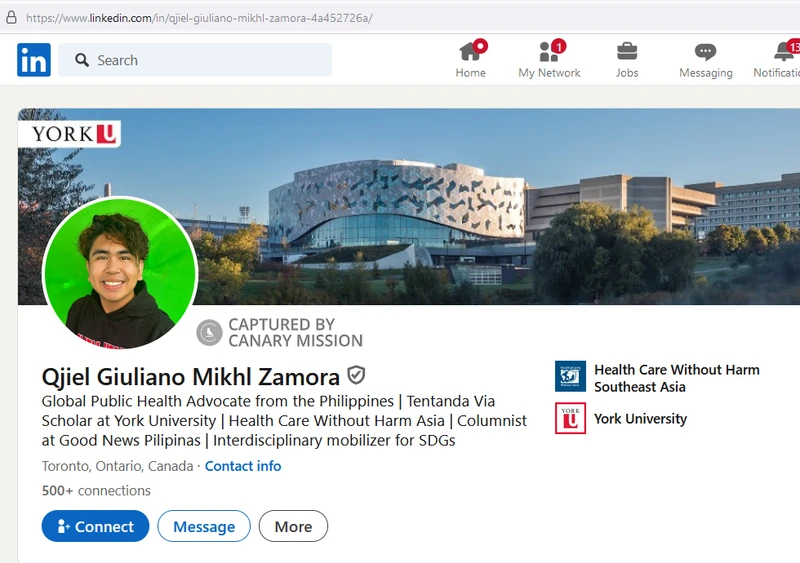Click the Health Care Without Harm logo
800x563 pixels.
(570, 376)
